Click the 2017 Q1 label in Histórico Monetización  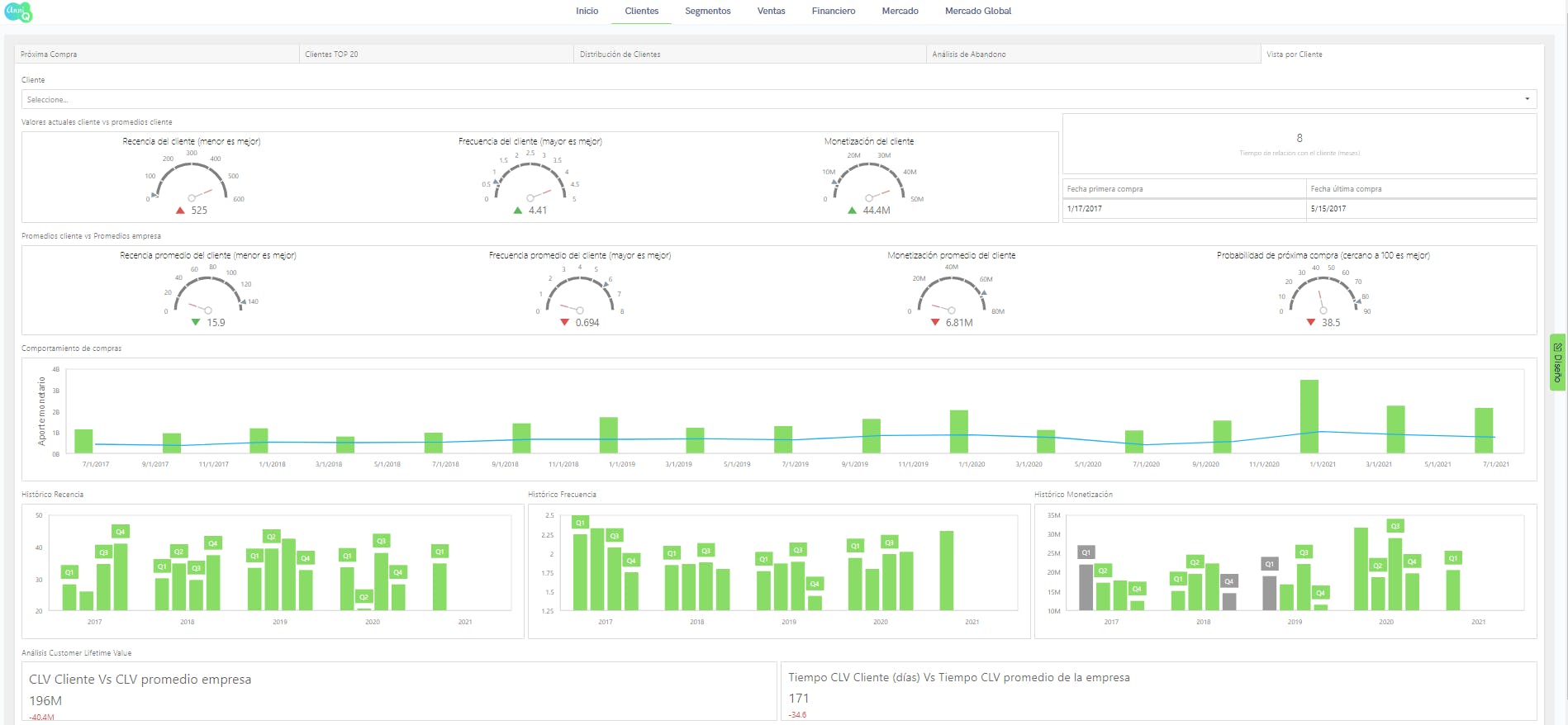pos(1086,552)
